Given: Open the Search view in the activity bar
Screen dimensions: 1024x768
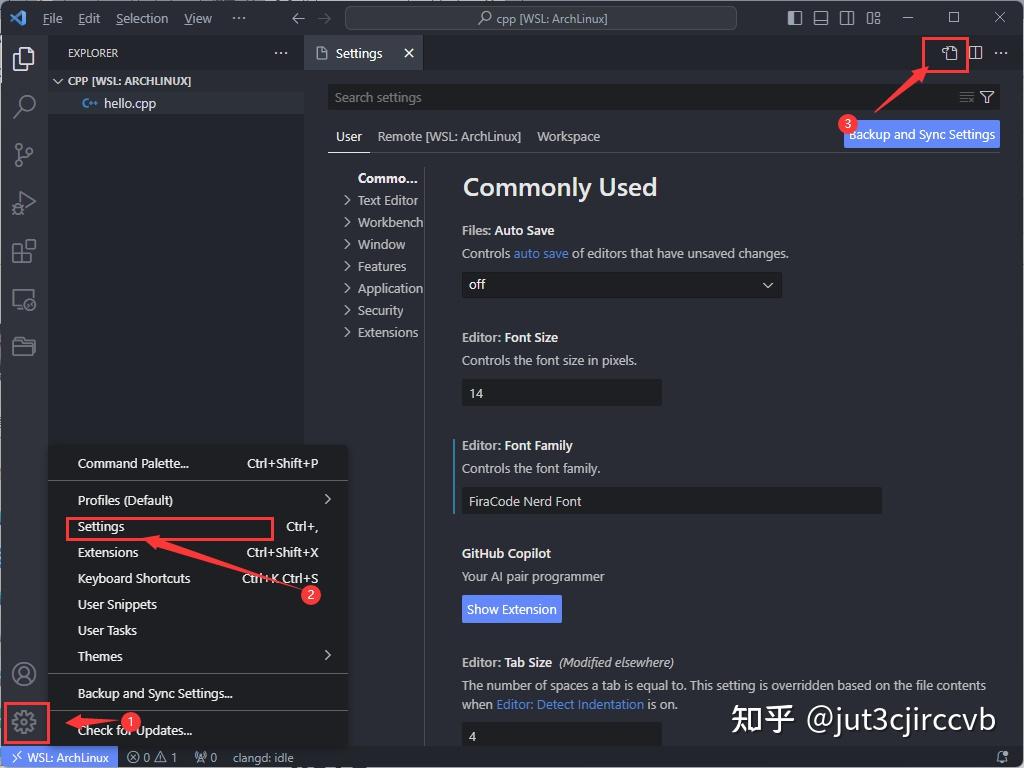Looking at the screenshot, I should tap(26, 106).
